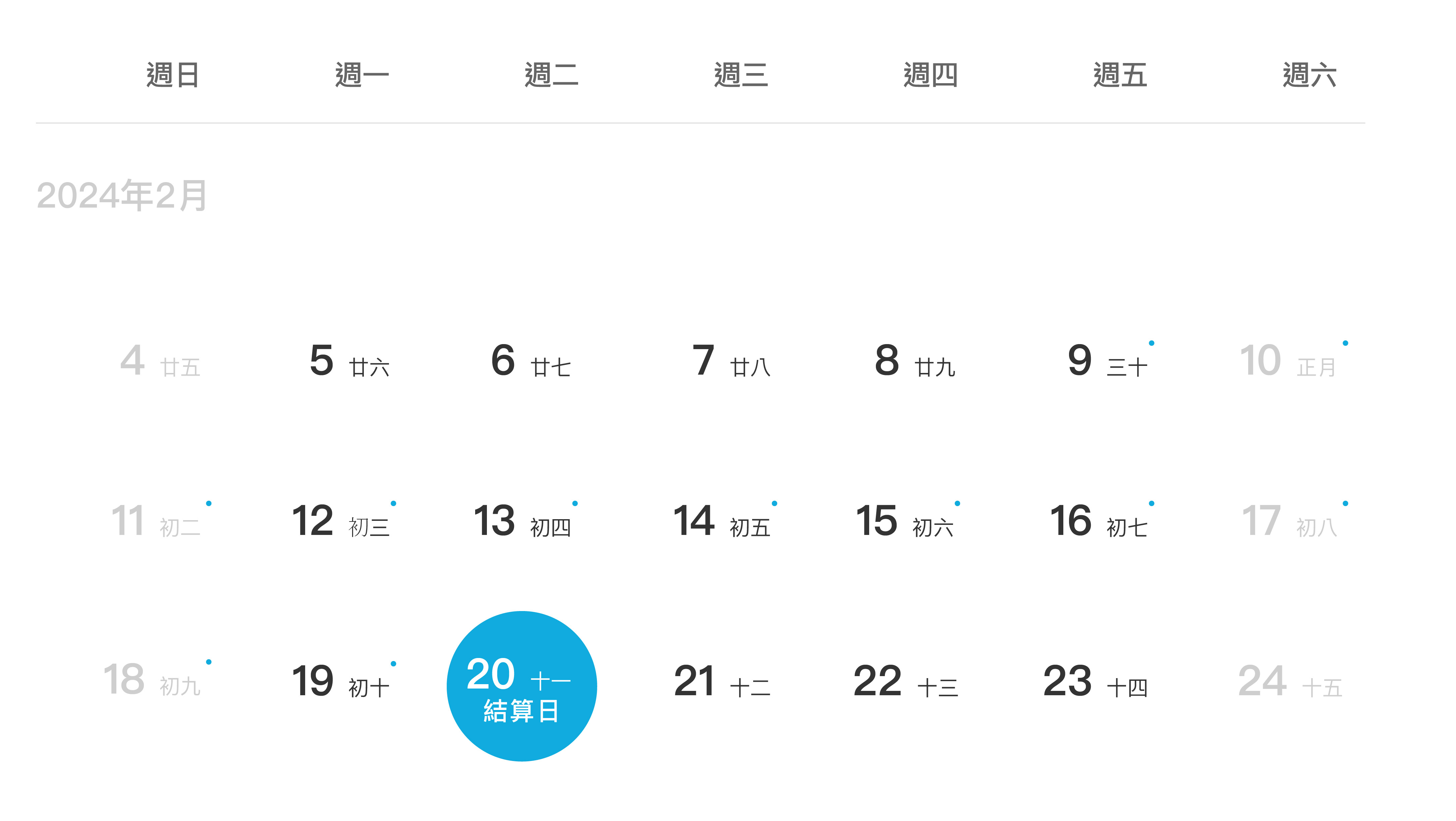Image resolution: width=1456 pixels, height=821 pixels.
Task: Click date 14 labeled 初五
Action: [721, 521]
